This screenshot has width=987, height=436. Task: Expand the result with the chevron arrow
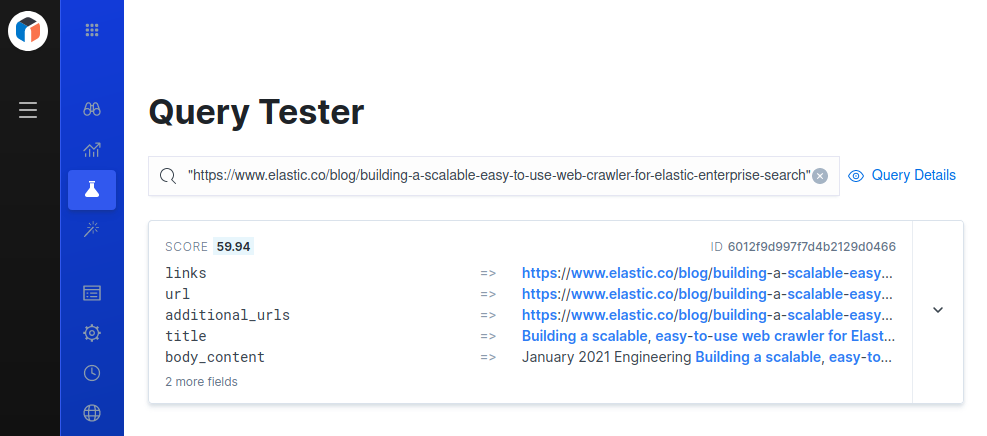pos(938,310)
